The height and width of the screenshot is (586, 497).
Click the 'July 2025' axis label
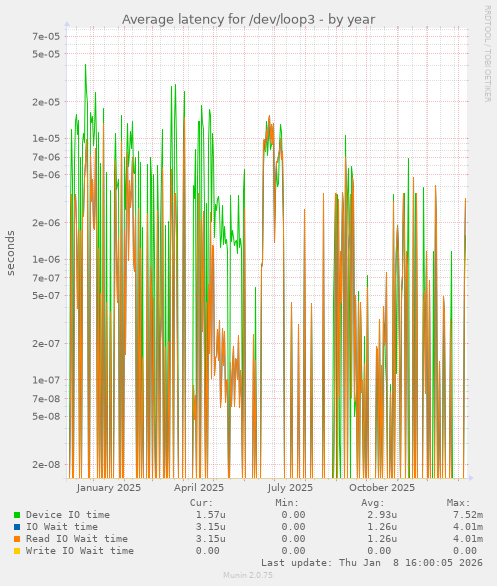pyautogui.click(x=290, y=488)
